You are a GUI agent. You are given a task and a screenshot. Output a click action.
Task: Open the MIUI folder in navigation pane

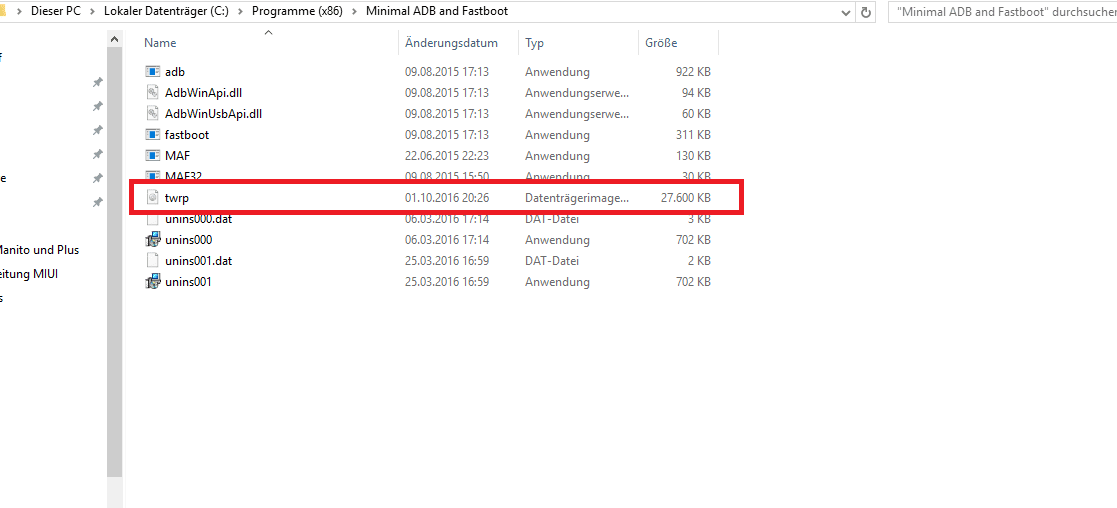click(28, 274)
